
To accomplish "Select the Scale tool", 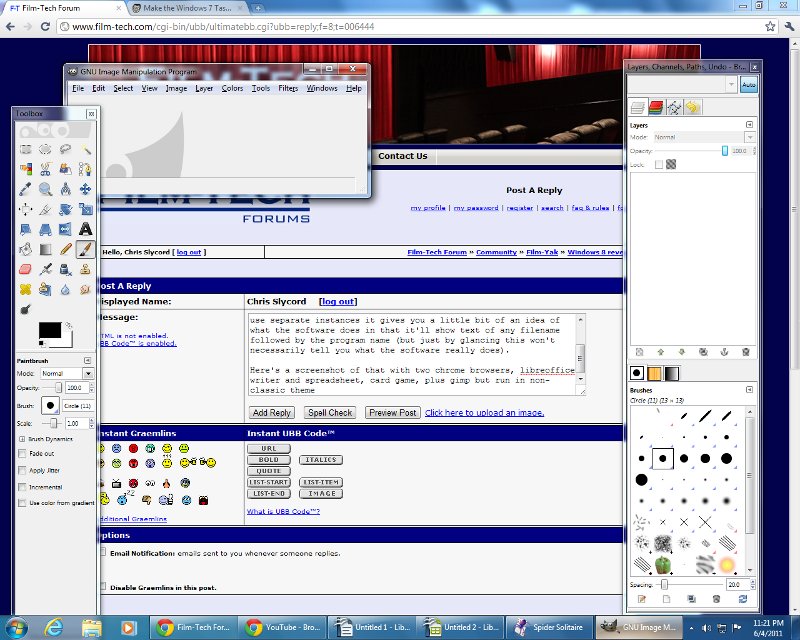I will pyautogui.click(x=85, y=209).
